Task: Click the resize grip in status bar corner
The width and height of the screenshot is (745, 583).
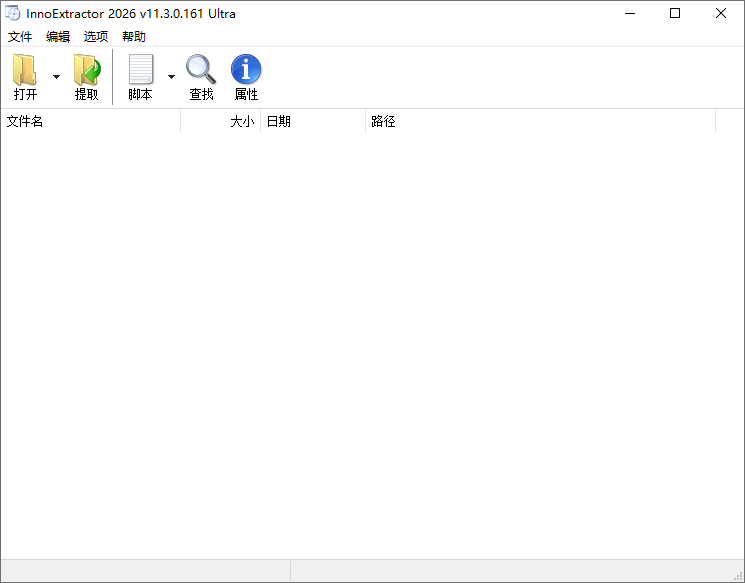Action: pyautogui.click(x=738, y=575)
